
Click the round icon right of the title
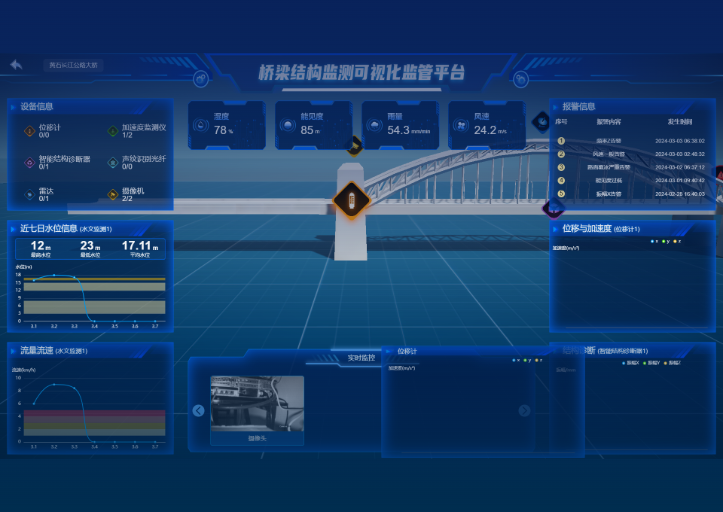521,79
